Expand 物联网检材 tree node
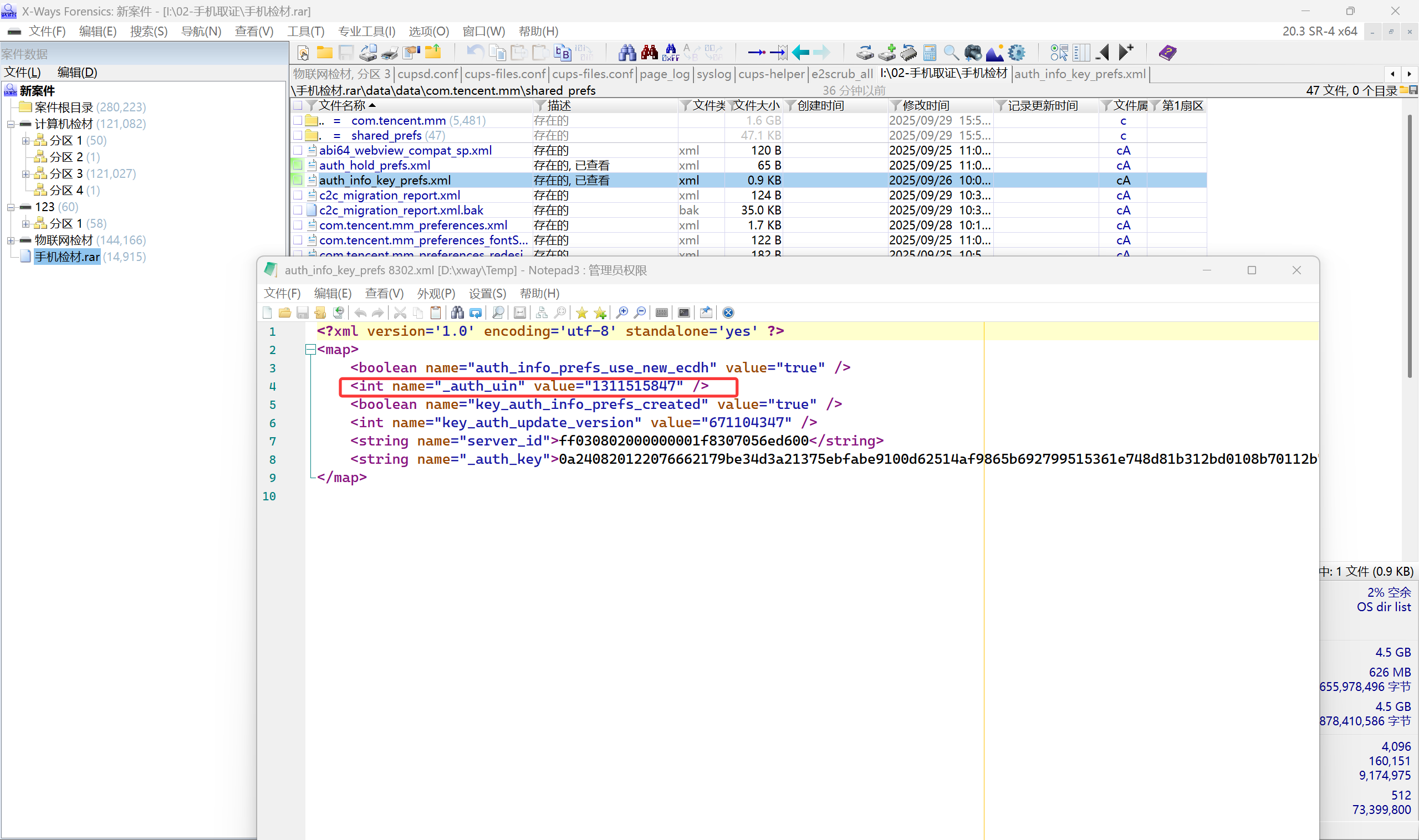 (11, 240)
